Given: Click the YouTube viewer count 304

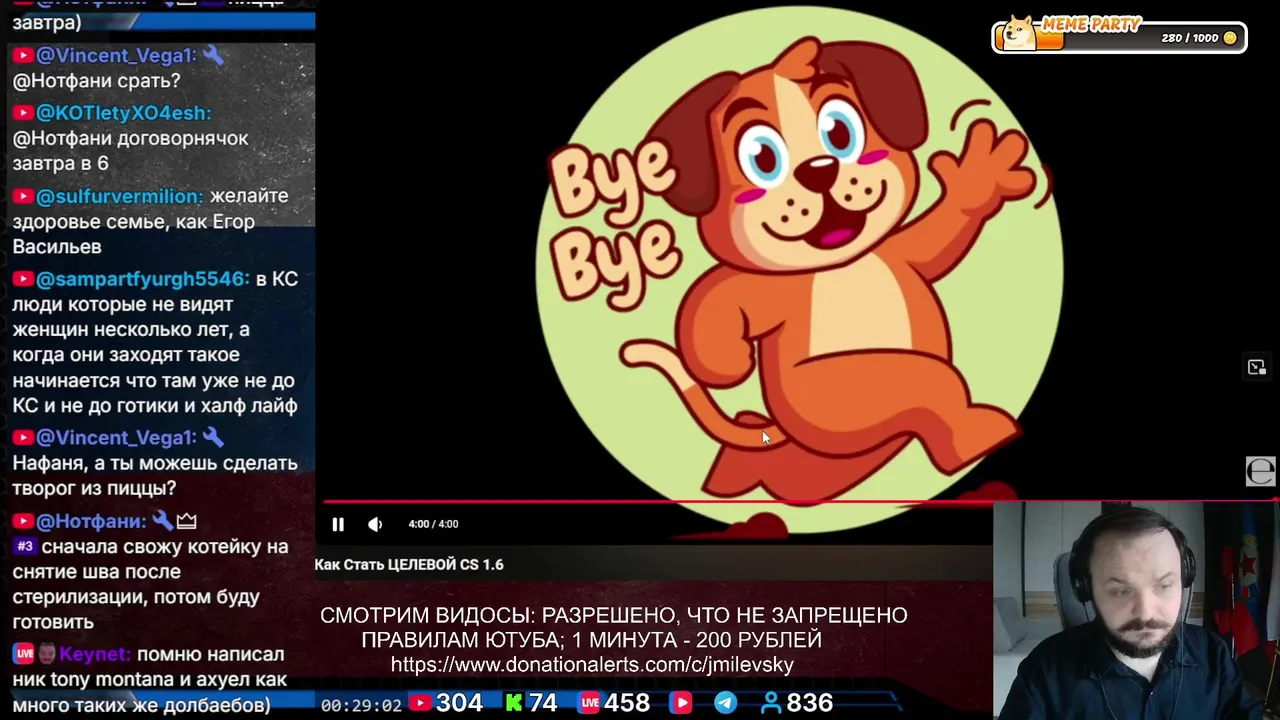Looking at the screenshot, I should pos(459,703).
